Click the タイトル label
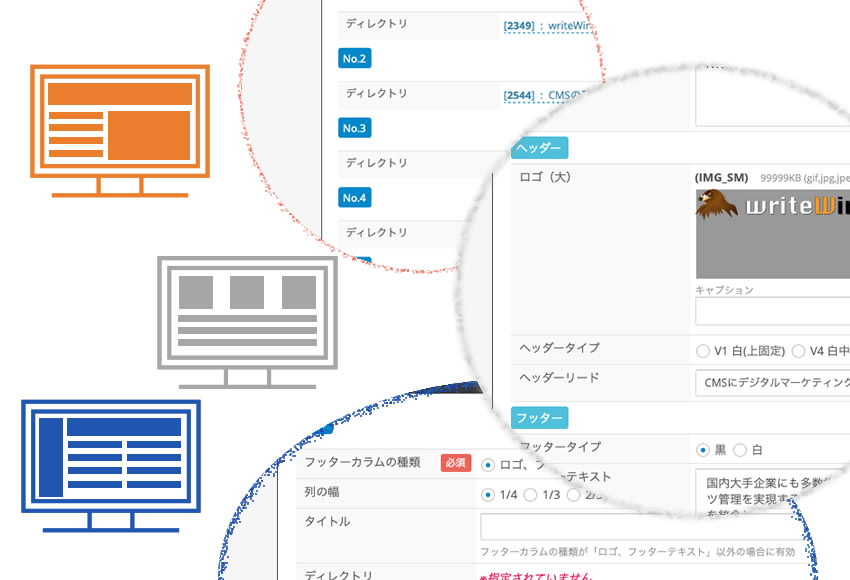This screenshot has width=850, height=580. [327, 521]
